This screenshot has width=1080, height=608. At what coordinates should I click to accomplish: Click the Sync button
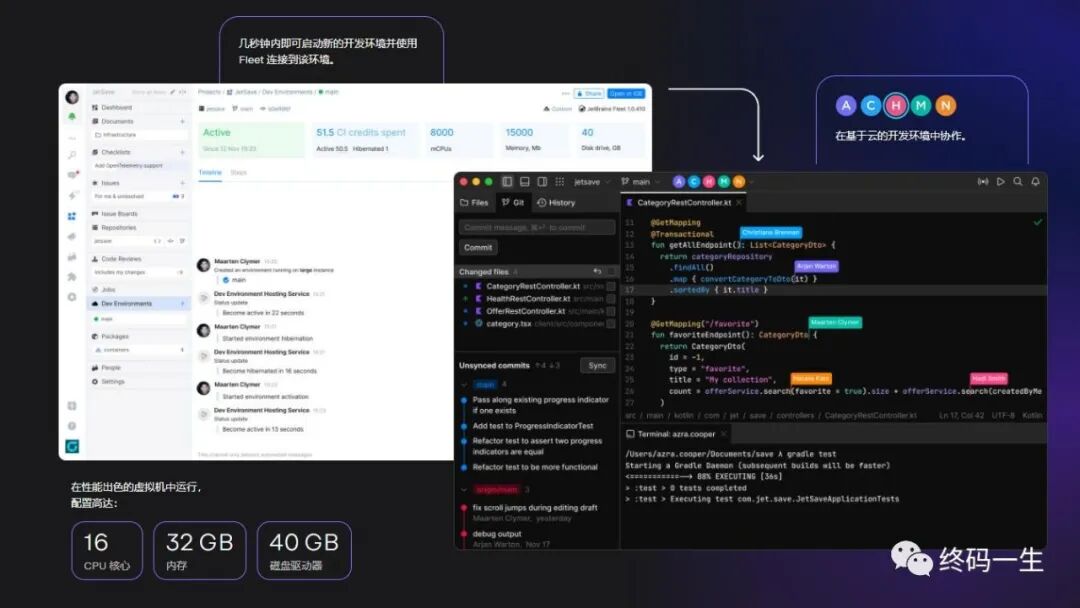(x=597, y=366)
